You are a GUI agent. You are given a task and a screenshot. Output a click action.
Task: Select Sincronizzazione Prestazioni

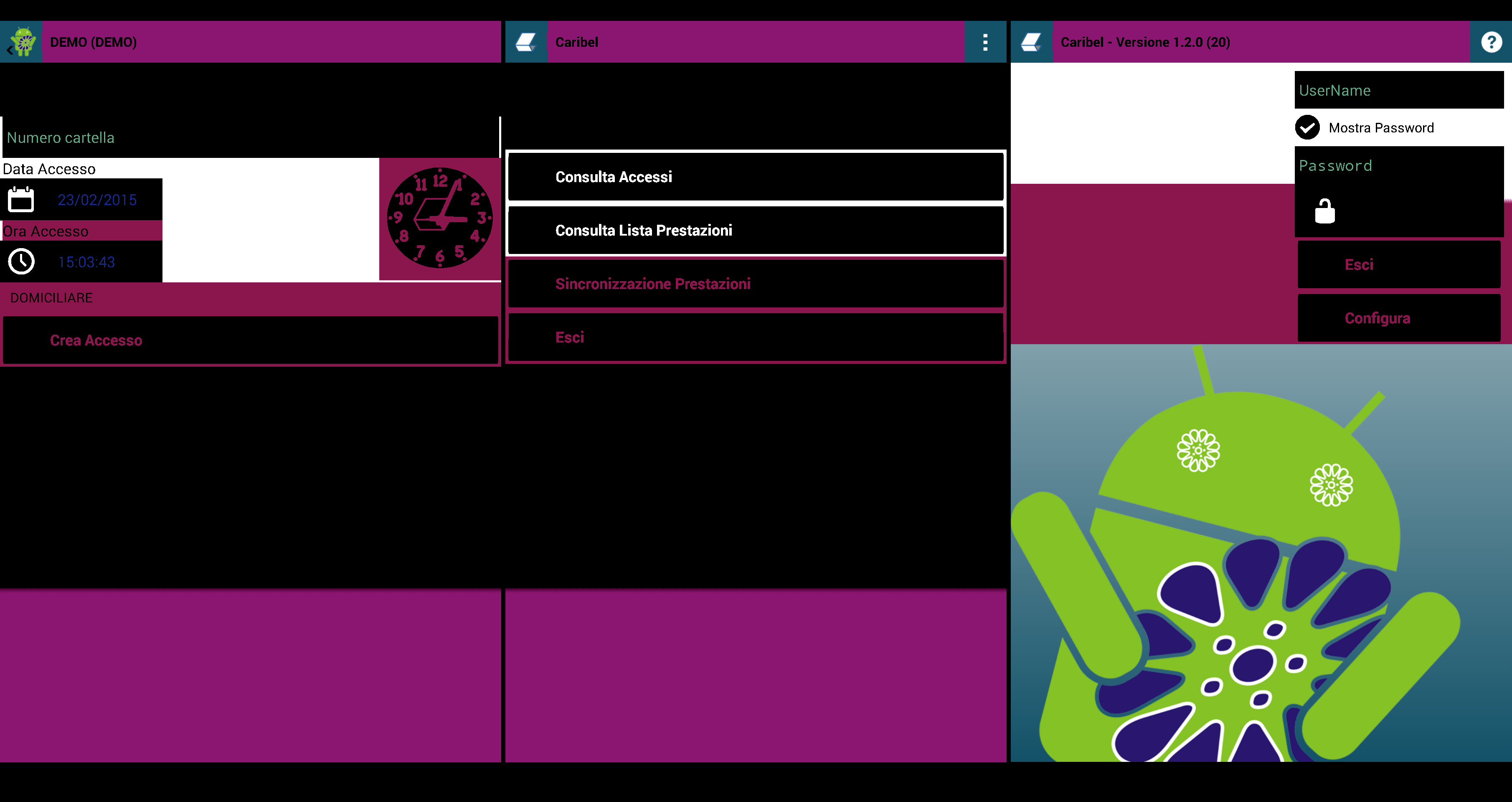pyautogui.click(x=756, y=284)
